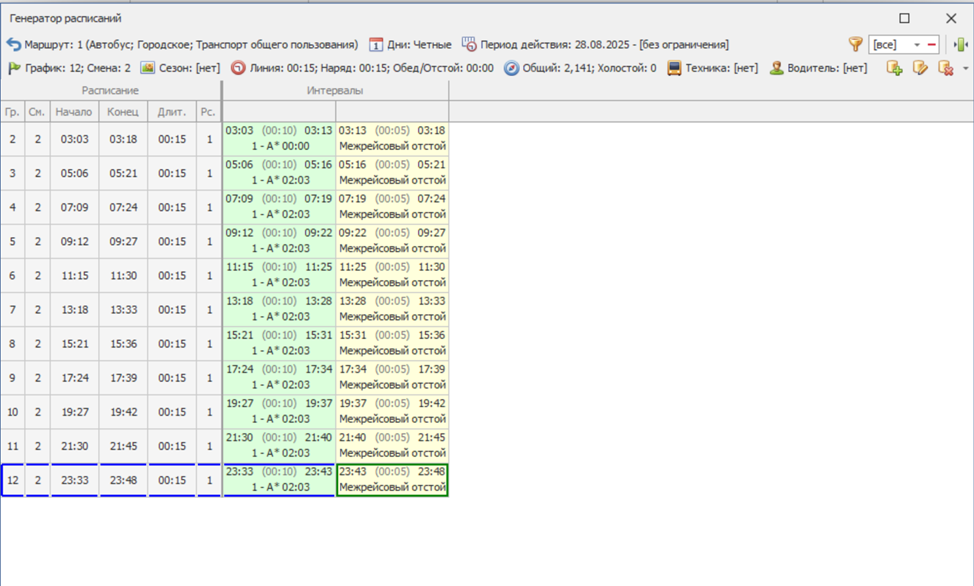Select the Конец cell 17:39
Screen dimensions: 974x586
pyautogui.click(x=123, y=378)
